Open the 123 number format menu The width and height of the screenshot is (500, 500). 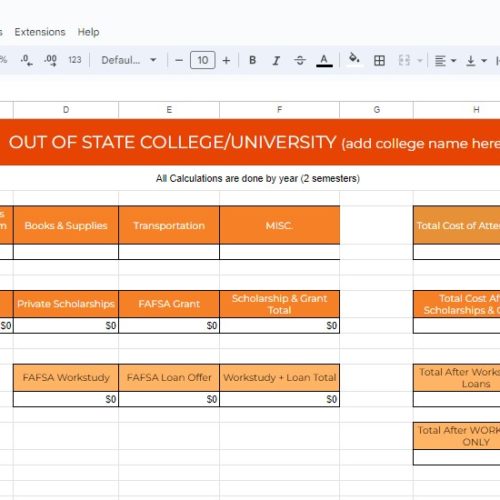tap(75, 60)
